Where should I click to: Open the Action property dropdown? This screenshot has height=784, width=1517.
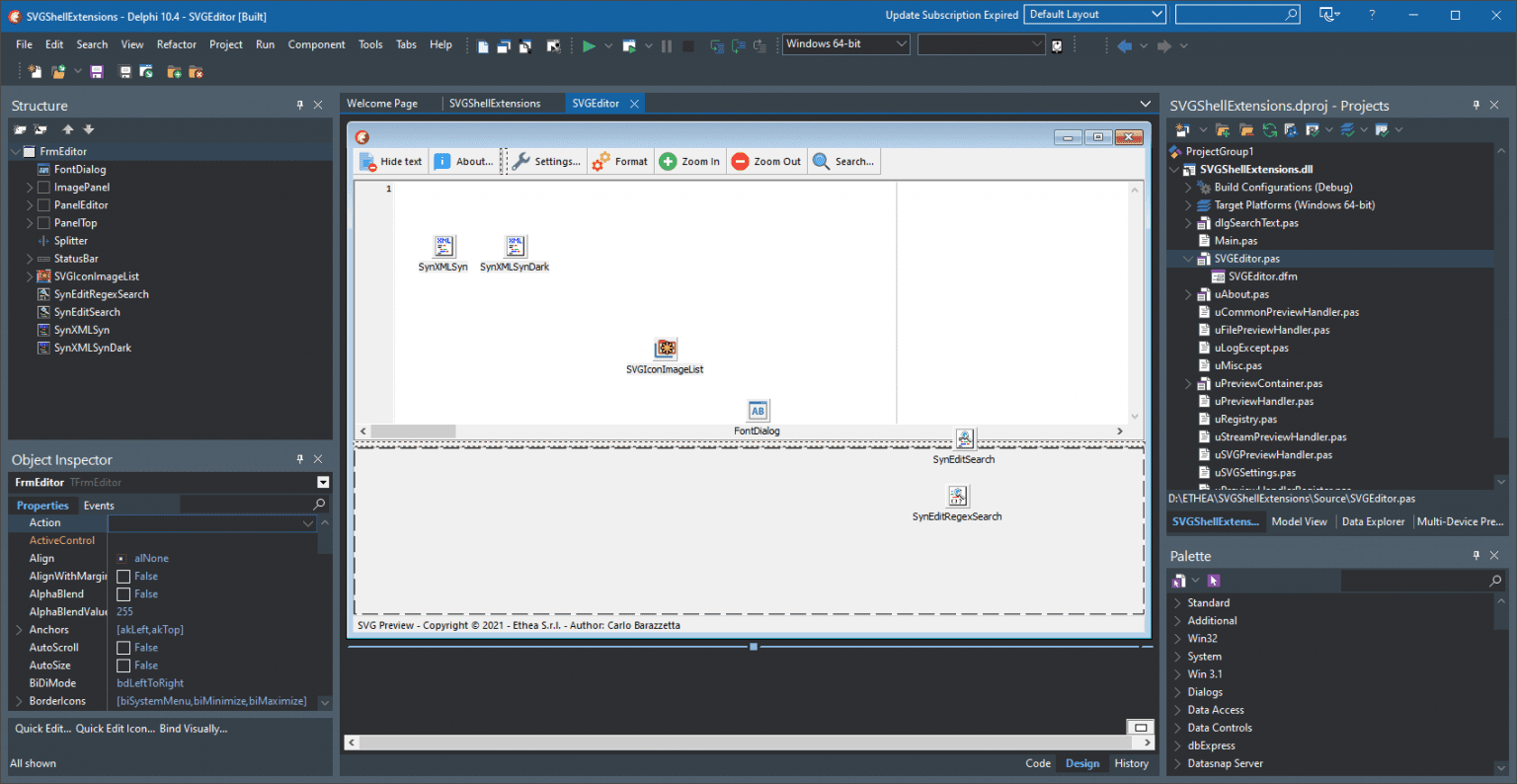[x=308, y=523]
